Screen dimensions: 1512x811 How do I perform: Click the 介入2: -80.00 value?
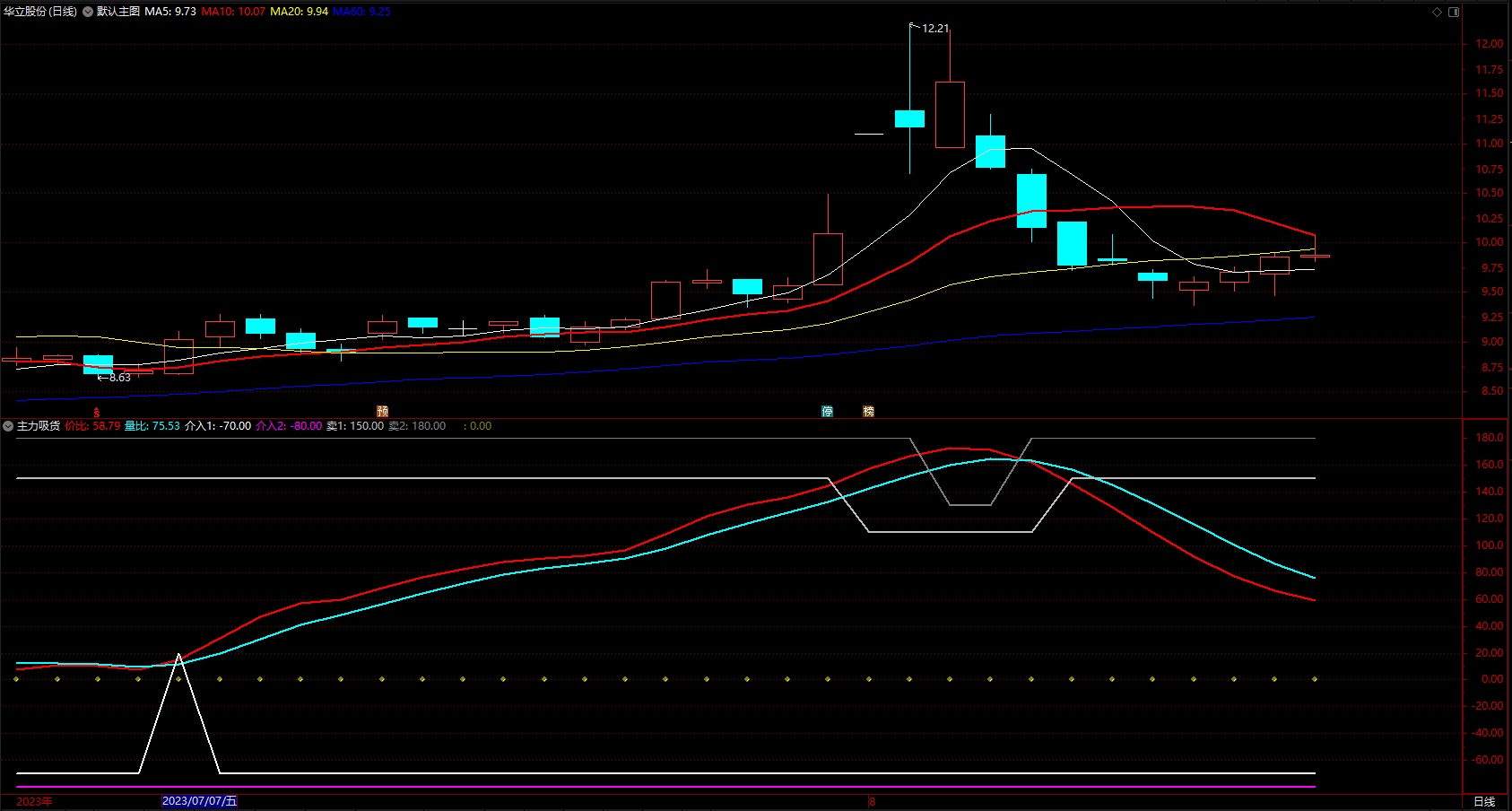point(289,426)
